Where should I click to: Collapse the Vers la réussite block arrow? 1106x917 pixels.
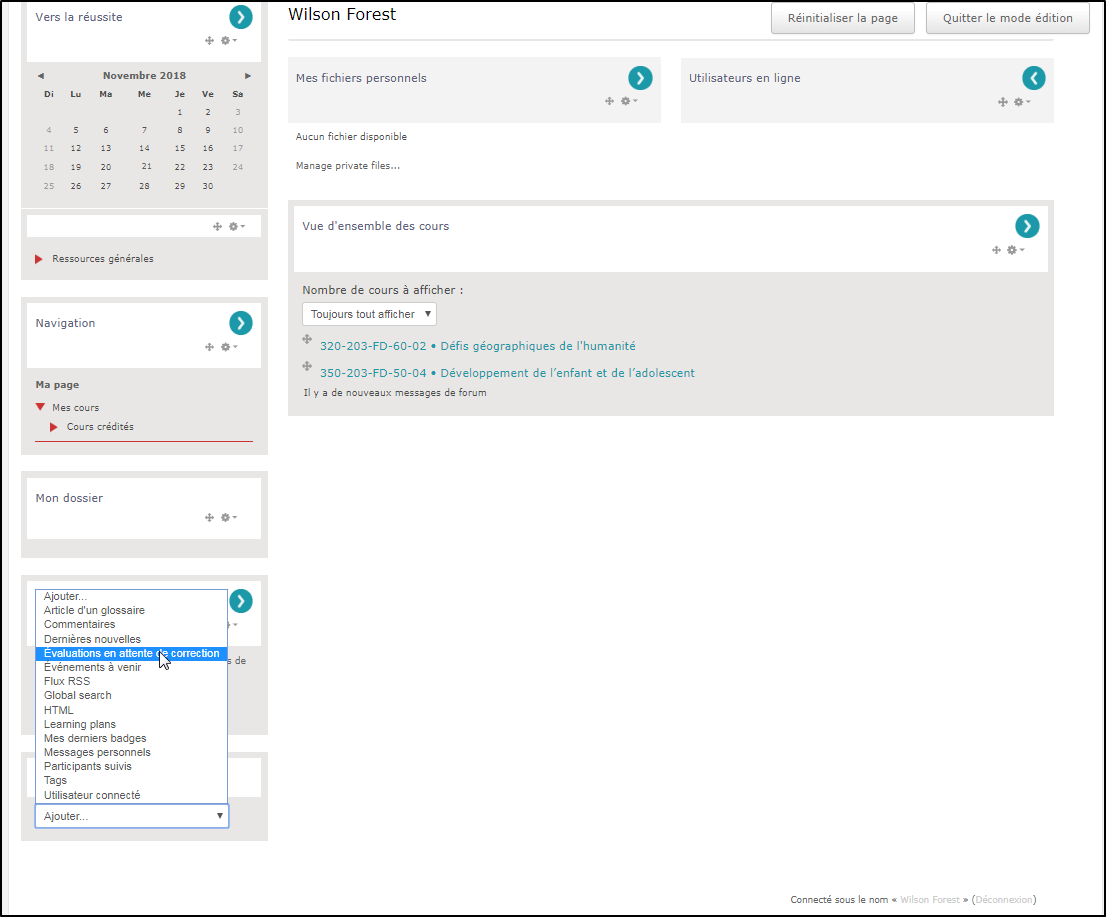[x=240, y=16]
